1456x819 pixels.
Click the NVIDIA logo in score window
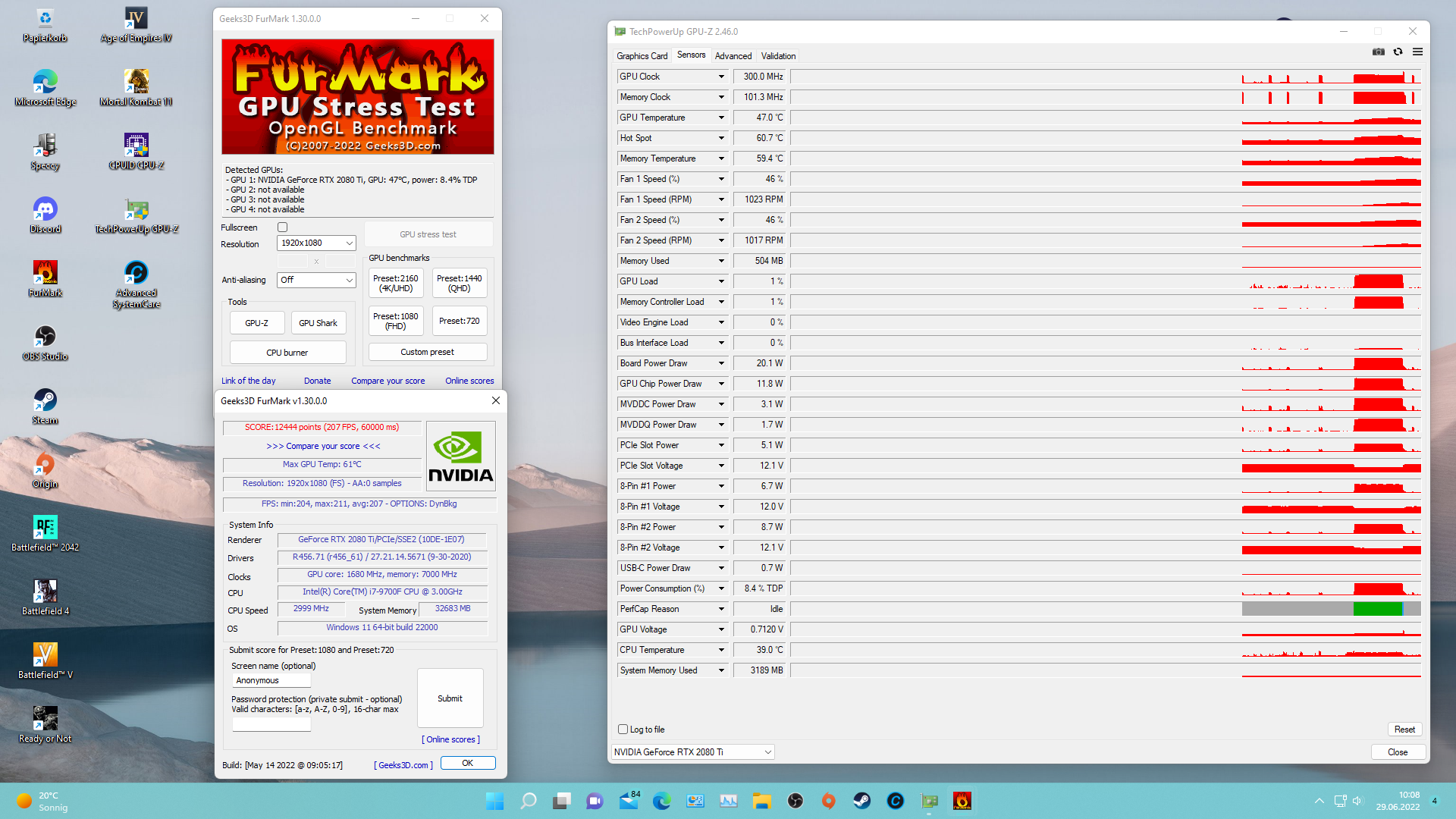click(460, 457)
